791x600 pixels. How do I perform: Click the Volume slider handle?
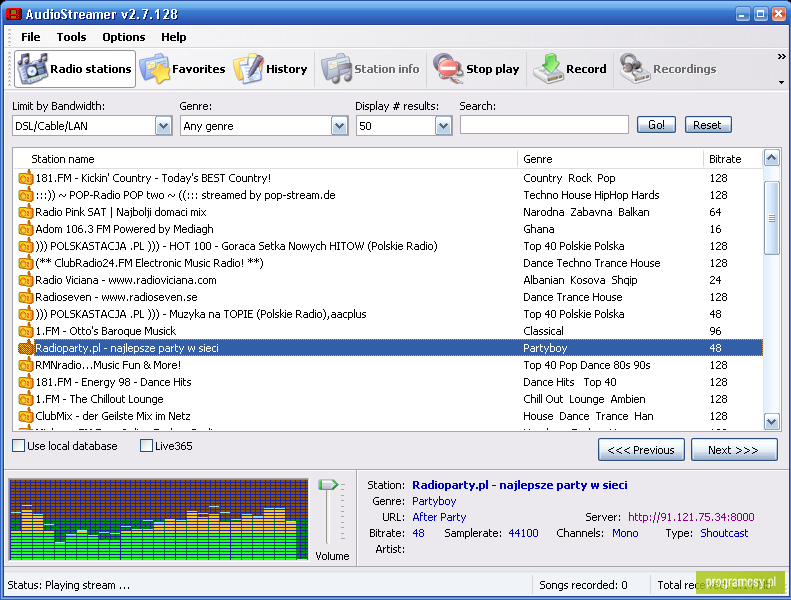click(x=328, y=485)
